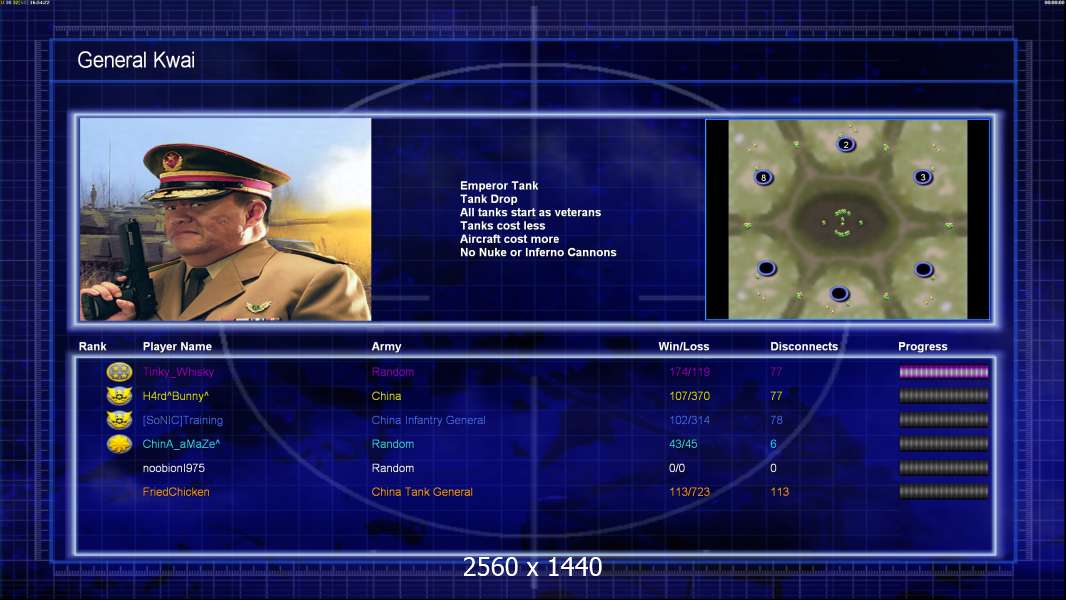The height and width of the screenshot is (600, 1066).
Task: Click the China Tank General army entry
Action: click(x=422, y=491)
